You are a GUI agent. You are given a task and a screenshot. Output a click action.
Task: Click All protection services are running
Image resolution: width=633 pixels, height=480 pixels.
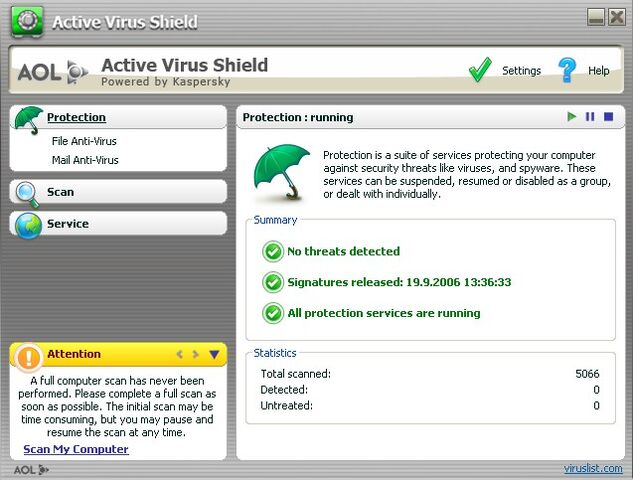coord(384,313)
